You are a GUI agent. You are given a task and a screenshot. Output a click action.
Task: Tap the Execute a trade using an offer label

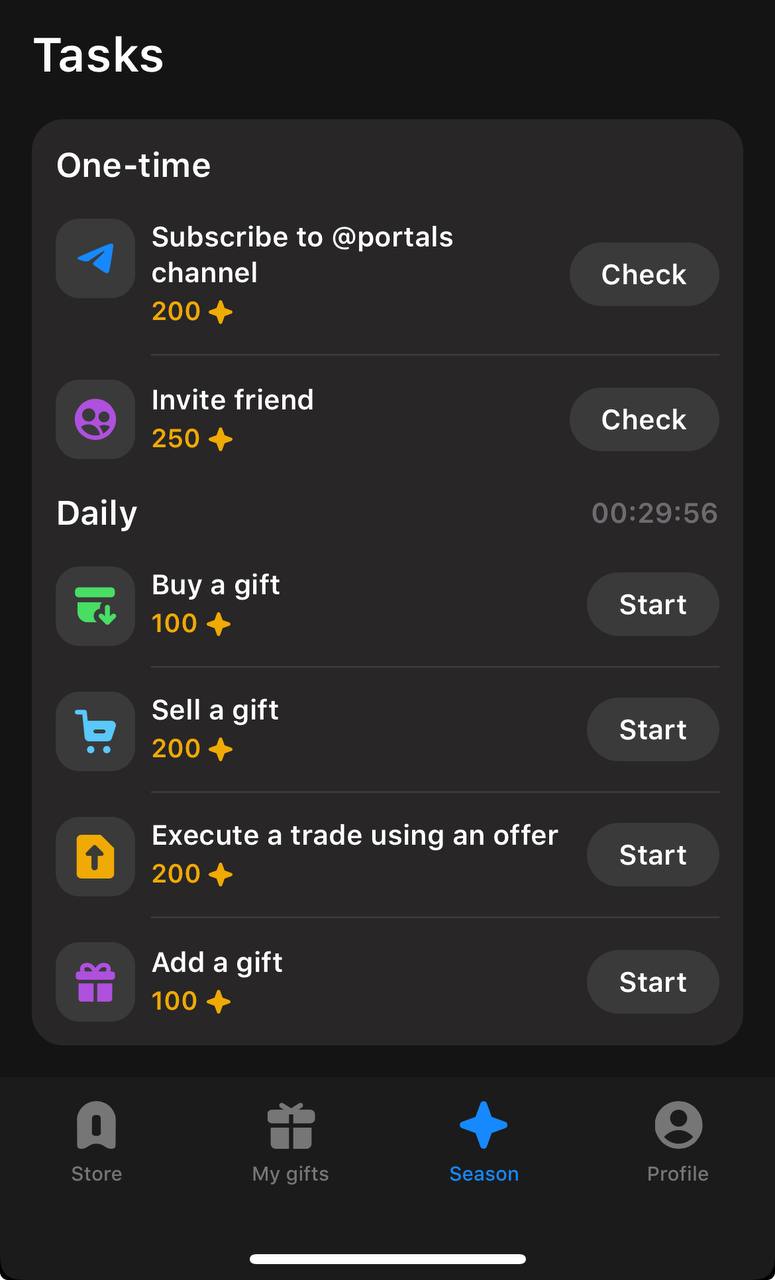pos(354,835)
